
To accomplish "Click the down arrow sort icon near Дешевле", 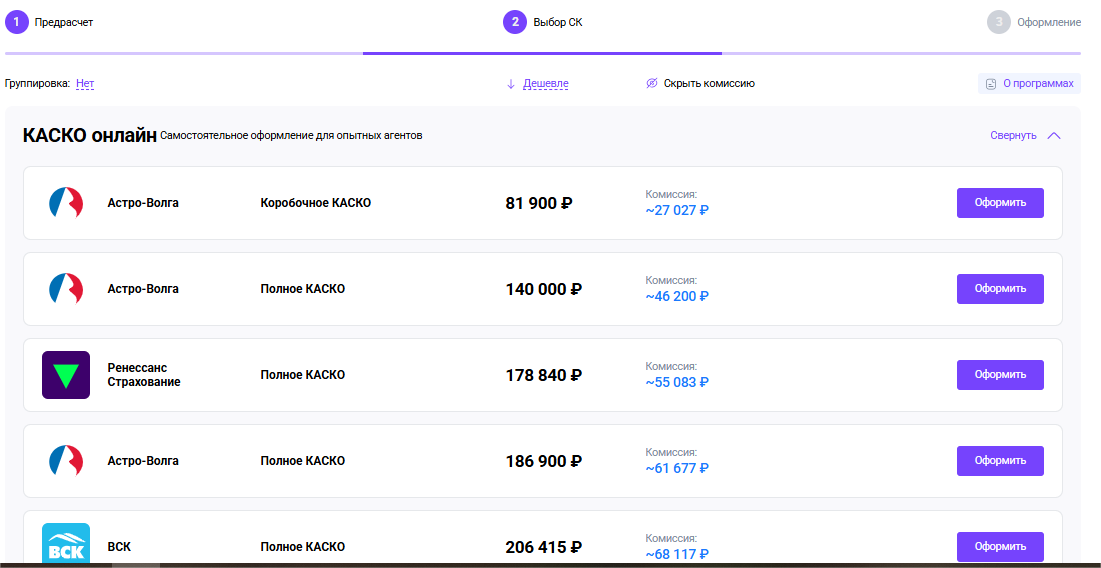I will tap(511, 84).
